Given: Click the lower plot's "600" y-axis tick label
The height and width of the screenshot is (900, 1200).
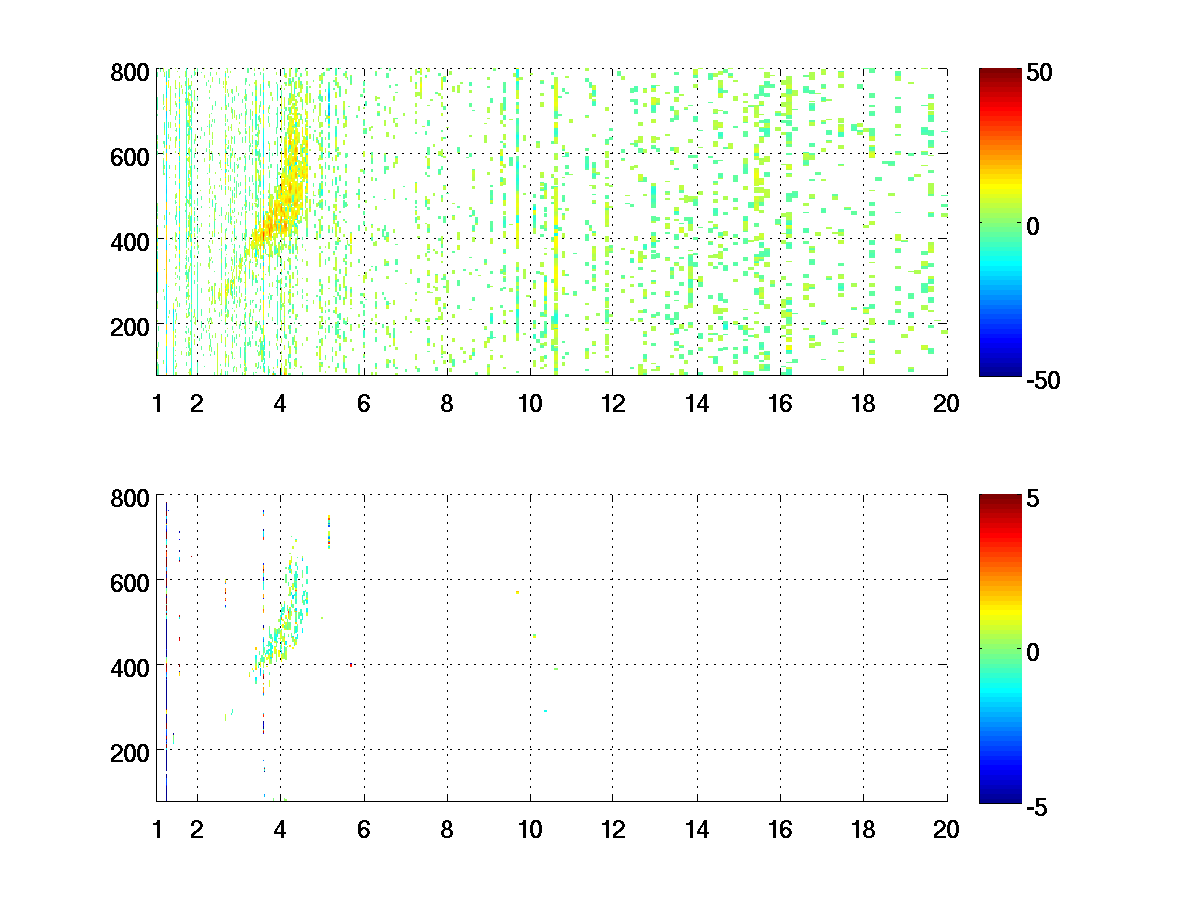Looking at the screenshot, I should pos(130,582).
